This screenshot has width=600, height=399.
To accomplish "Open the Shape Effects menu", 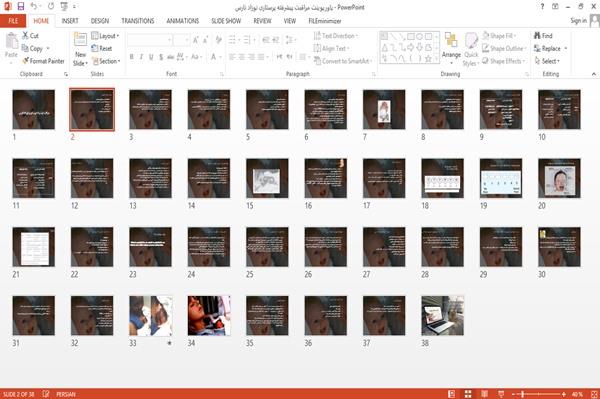I will (x=504, y=61).
